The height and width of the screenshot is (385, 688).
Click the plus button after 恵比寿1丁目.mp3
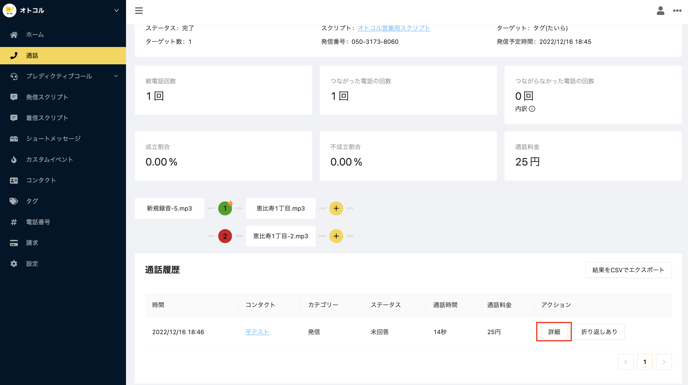(x=336, y=209)
